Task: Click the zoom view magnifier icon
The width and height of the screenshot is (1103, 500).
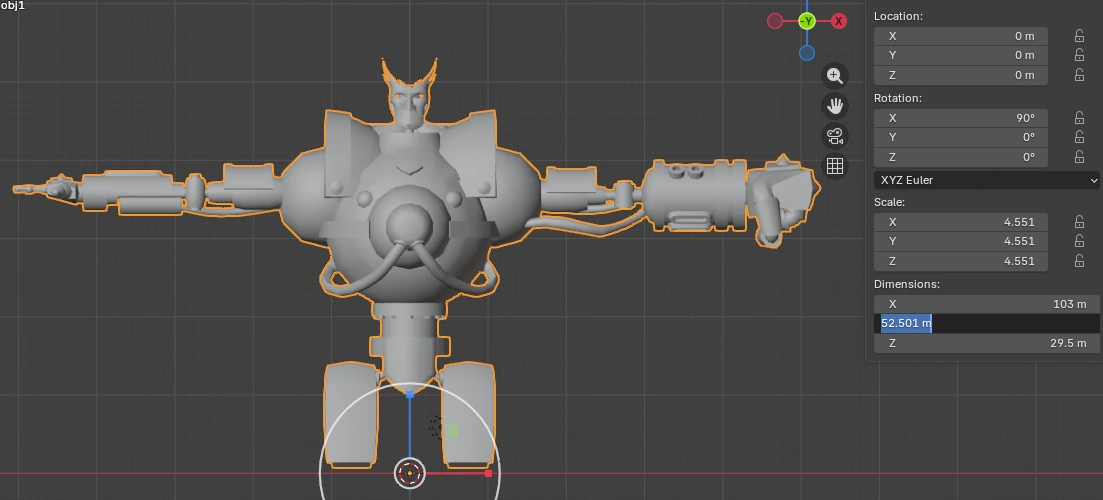Action: point(834,75)
